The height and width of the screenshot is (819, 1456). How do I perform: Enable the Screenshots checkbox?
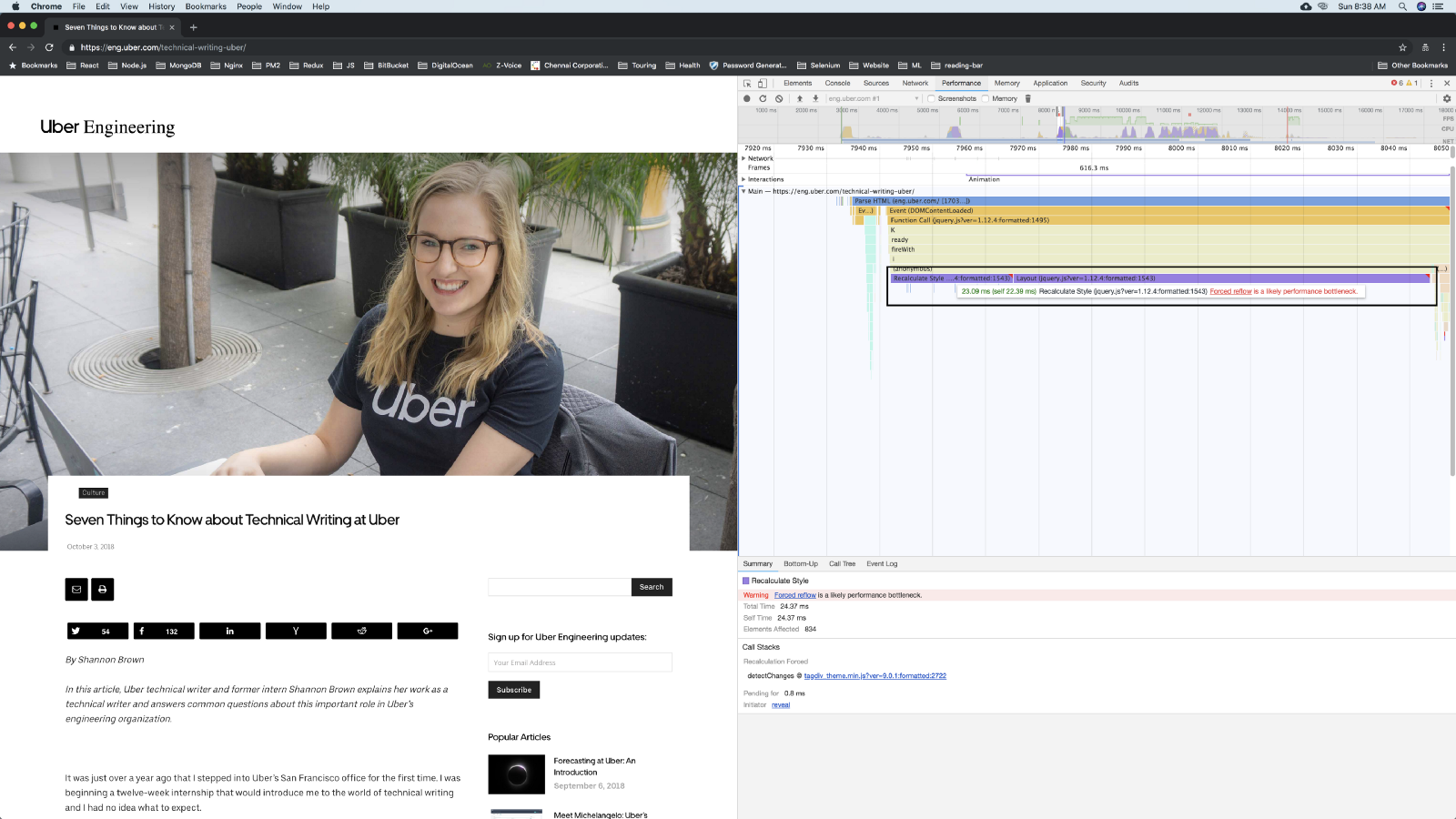click(x=931, y=98)
